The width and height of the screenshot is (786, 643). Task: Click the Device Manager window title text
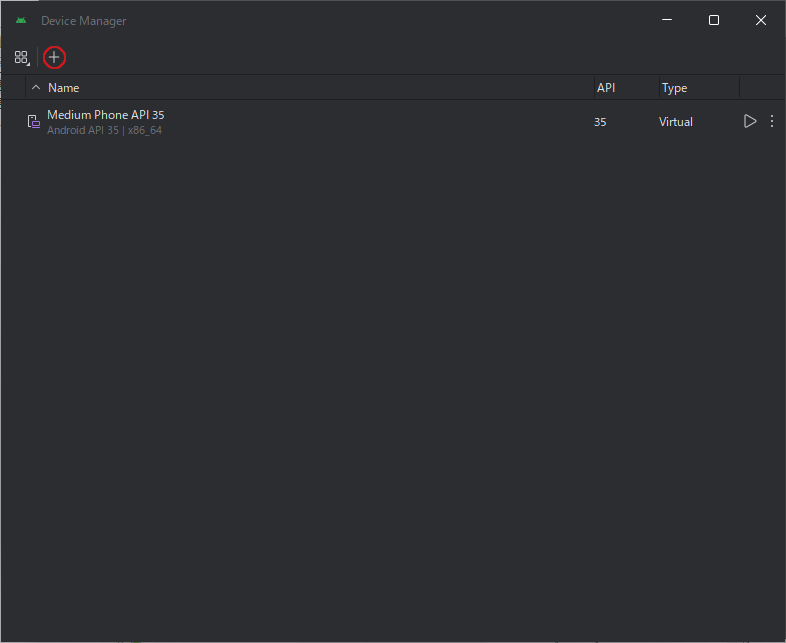[84, 21]
